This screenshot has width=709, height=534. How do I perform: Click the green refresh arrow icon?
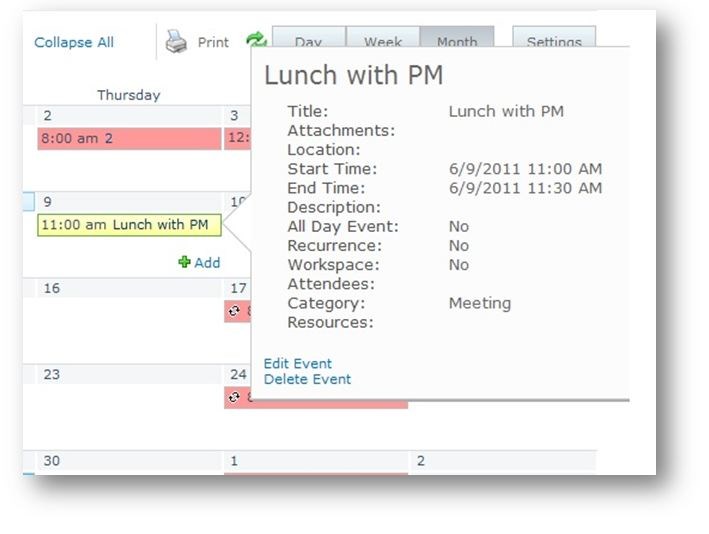tap(256, 39)
